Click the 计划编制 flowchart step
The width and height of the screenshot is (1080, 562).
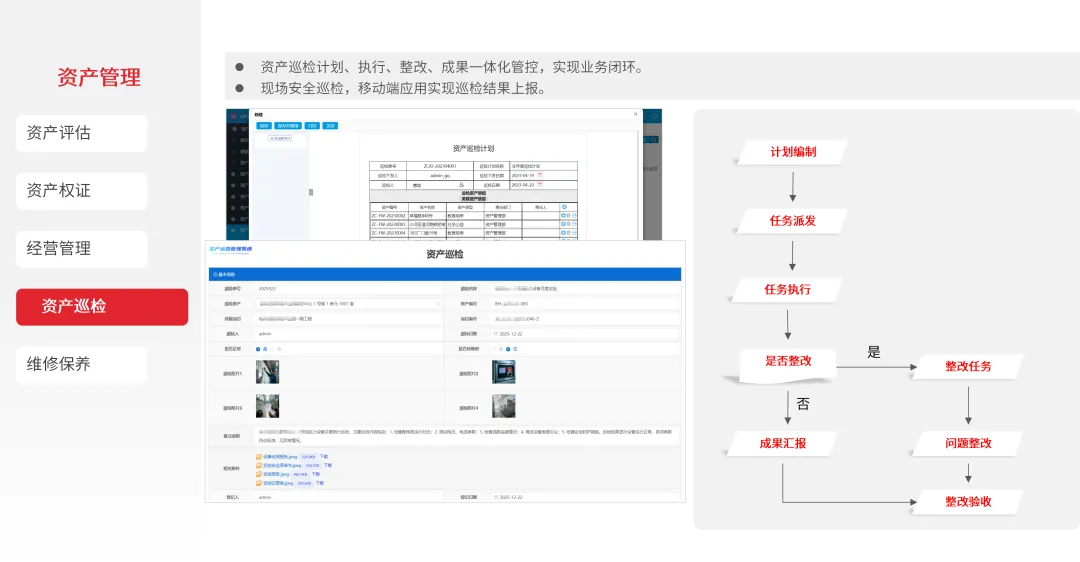coord(793,152)
